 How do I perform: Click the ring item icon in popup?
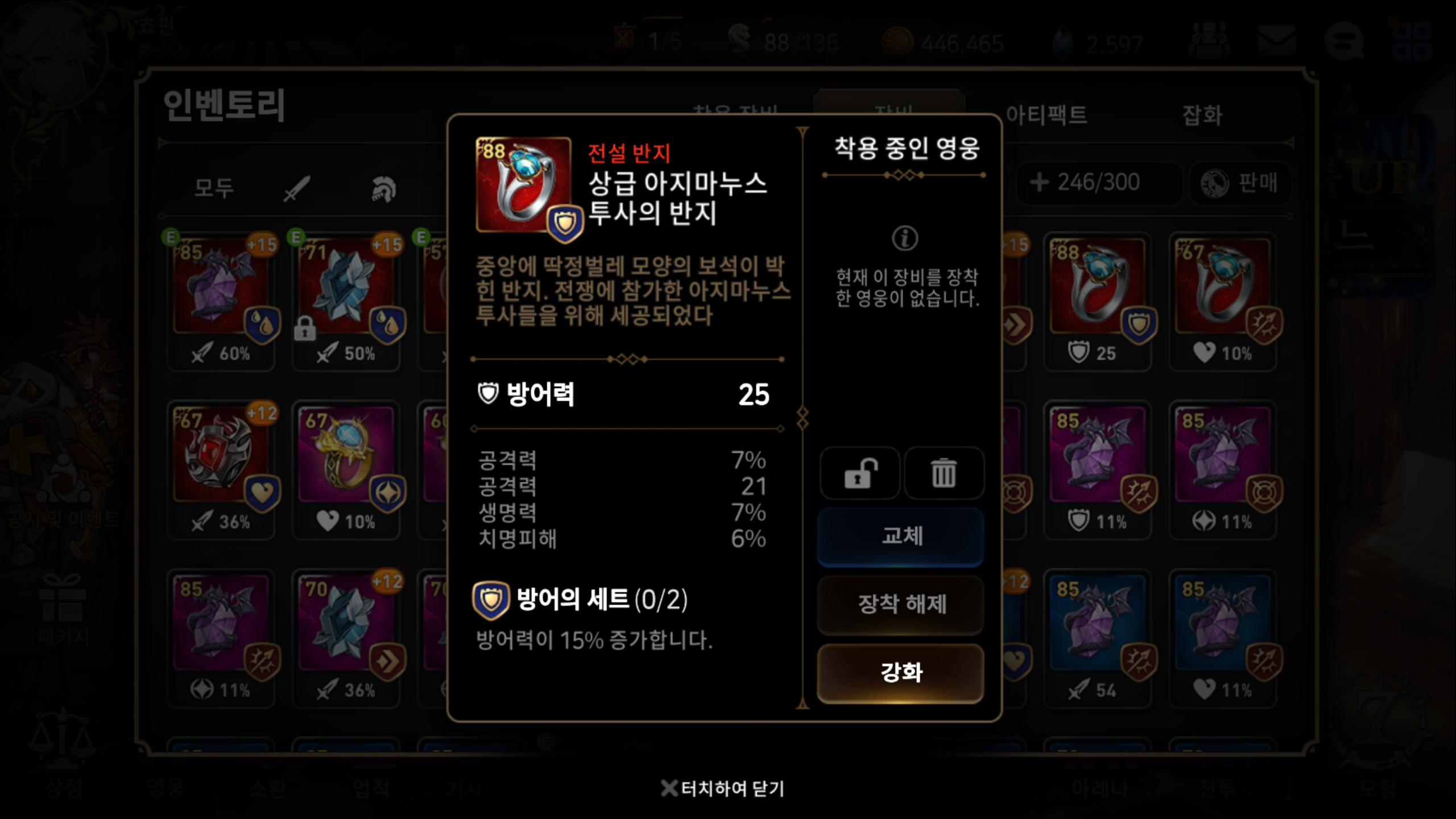coord(524,185)
